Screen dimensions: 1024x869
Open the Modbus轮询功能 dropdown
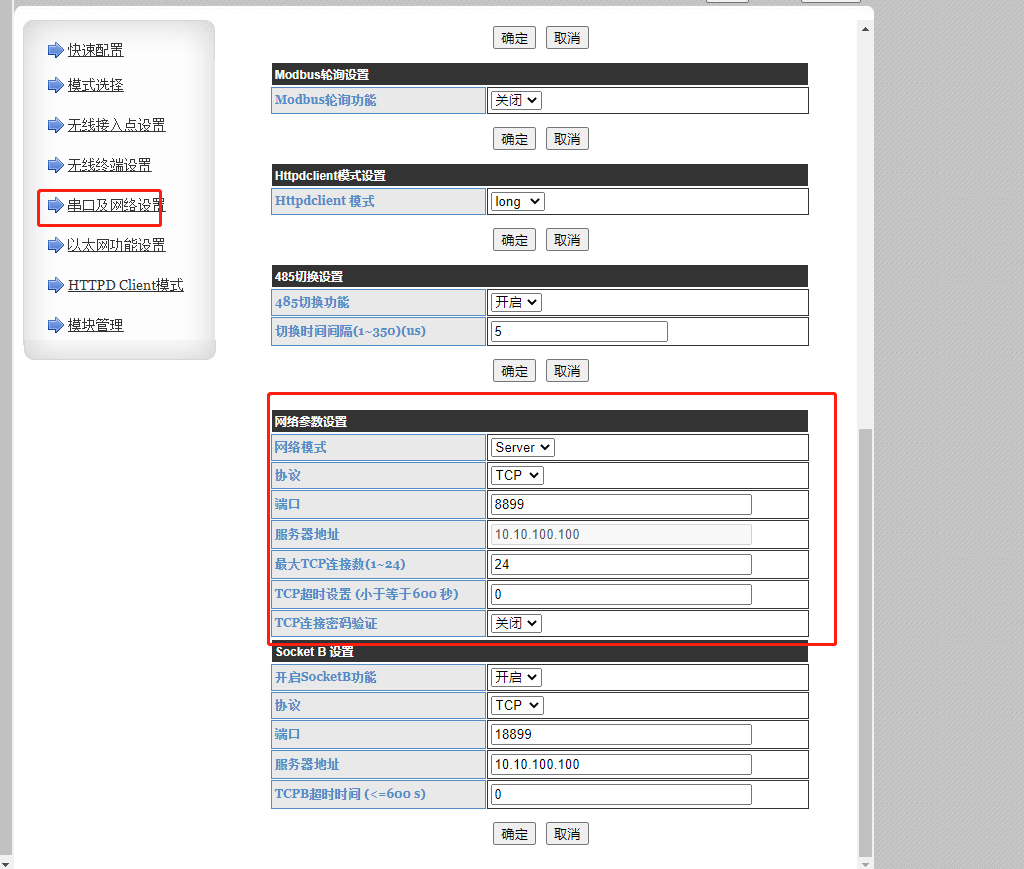tap(516, 100)
